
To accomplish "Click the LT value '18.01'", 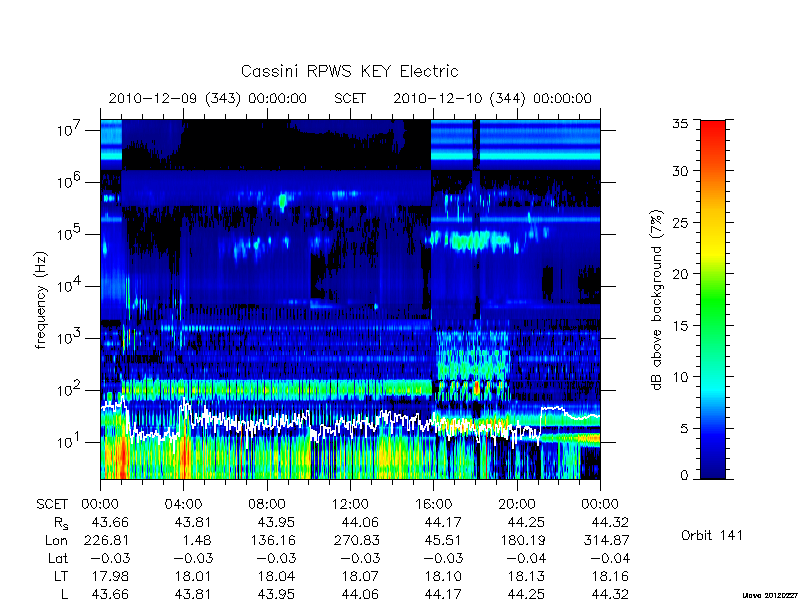I will [x=193, y=576].
